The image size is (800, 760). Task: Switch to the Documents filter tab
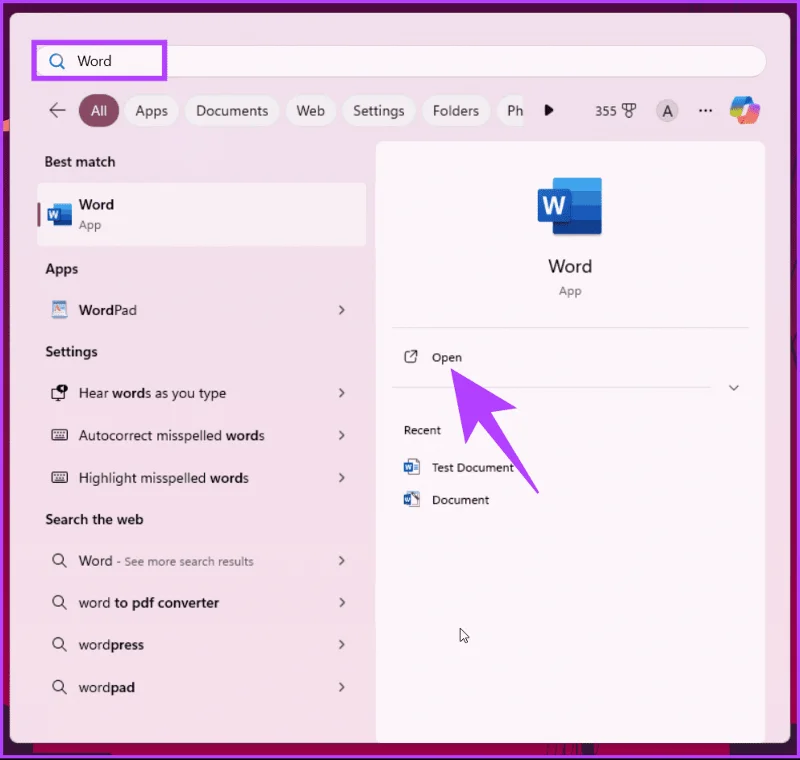tap(232, 111)
